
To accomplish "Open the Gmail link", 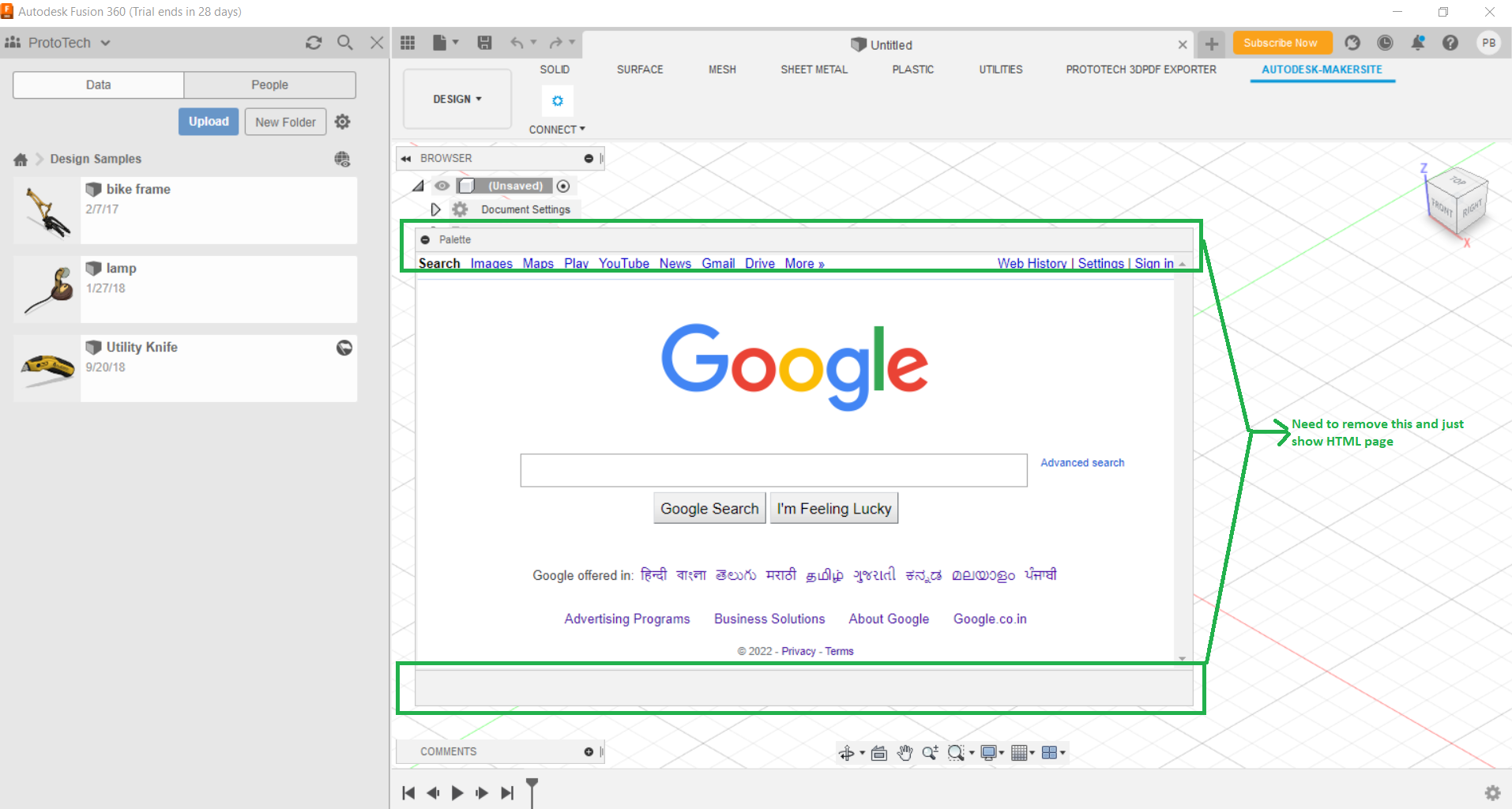I will pyautogui.click(x=718, y=264).
